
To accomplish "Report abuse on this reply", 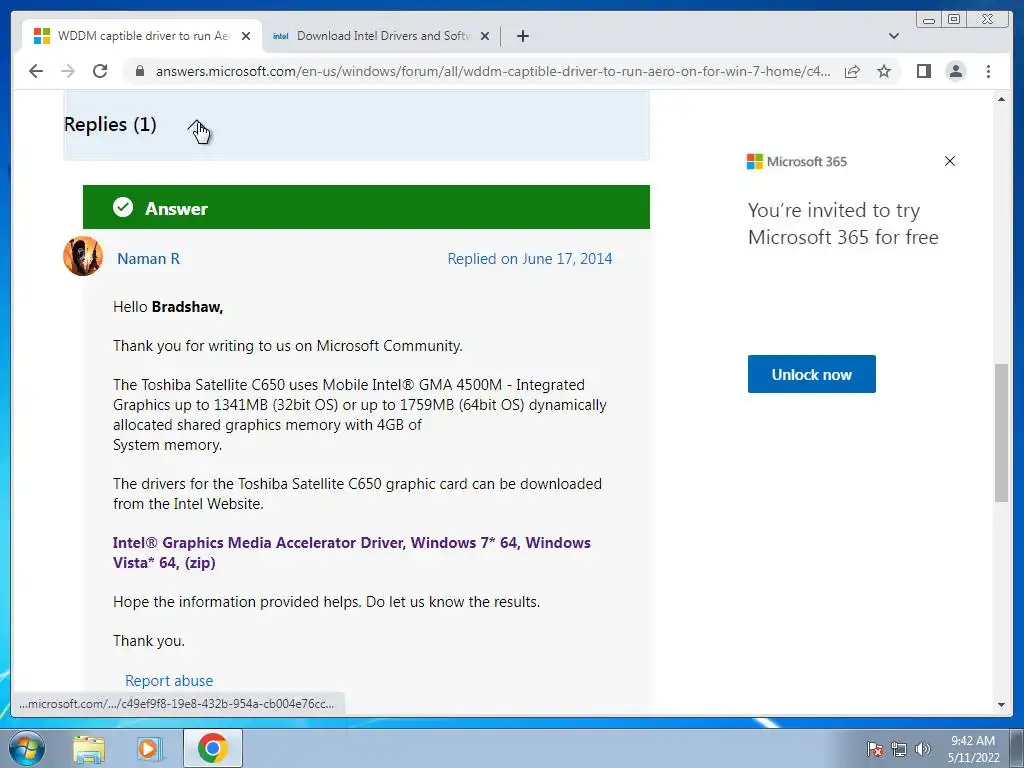I will [x=169, y=680].
